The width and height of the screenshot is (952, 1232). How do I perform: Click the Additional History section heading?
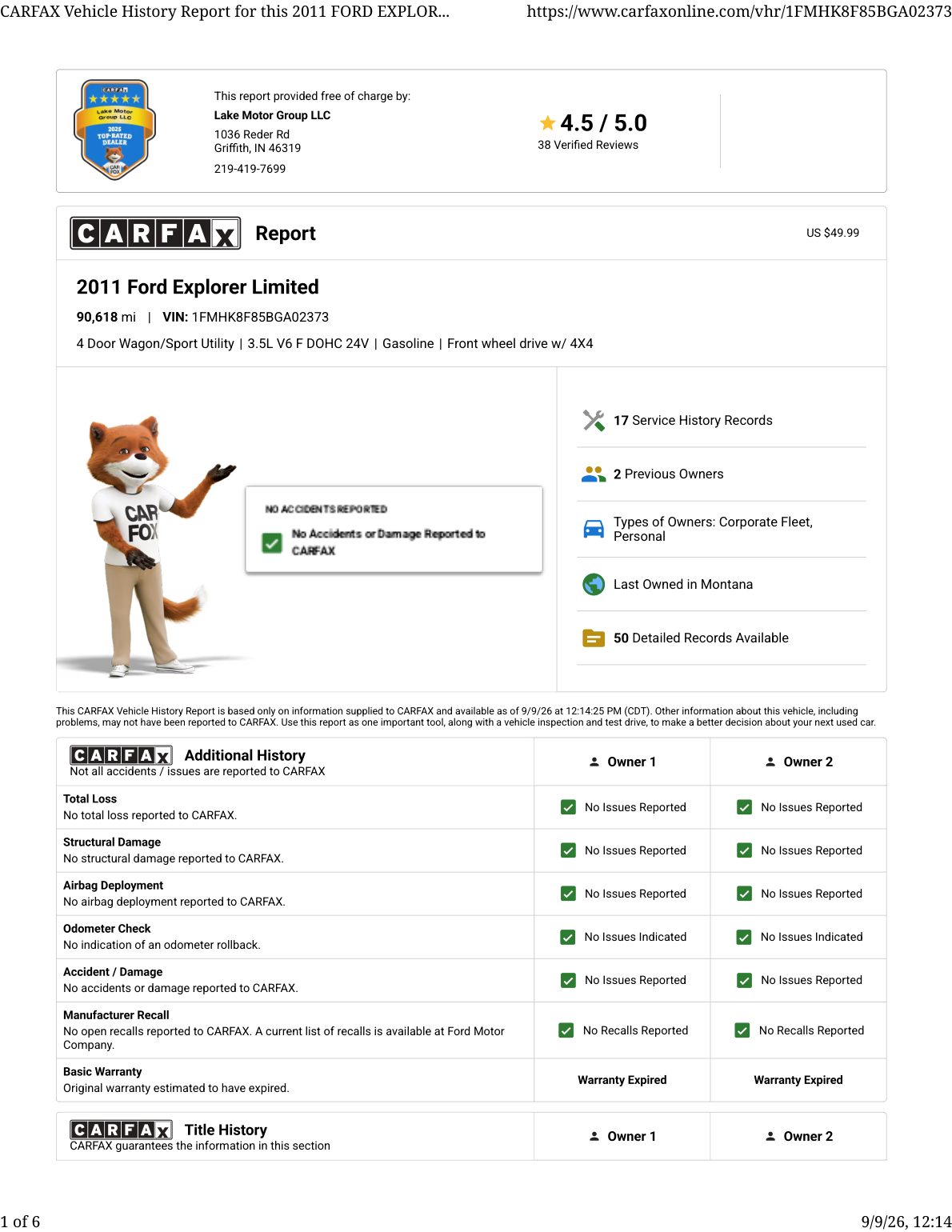[x=245, y=755]
